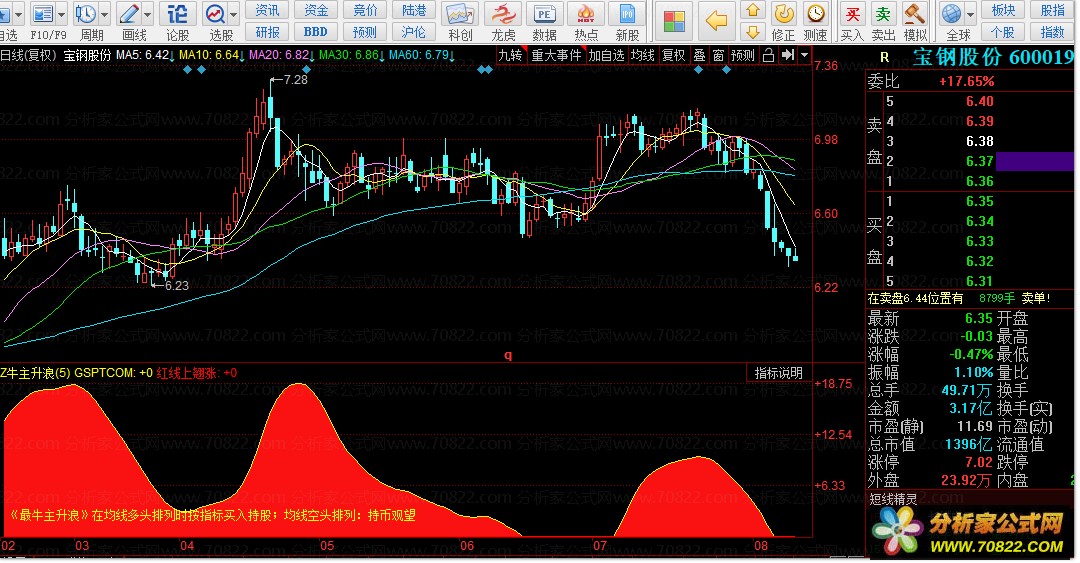Open the chart toolbar's last dropdown arrow

pyautogui.click(x=804, y=55)
